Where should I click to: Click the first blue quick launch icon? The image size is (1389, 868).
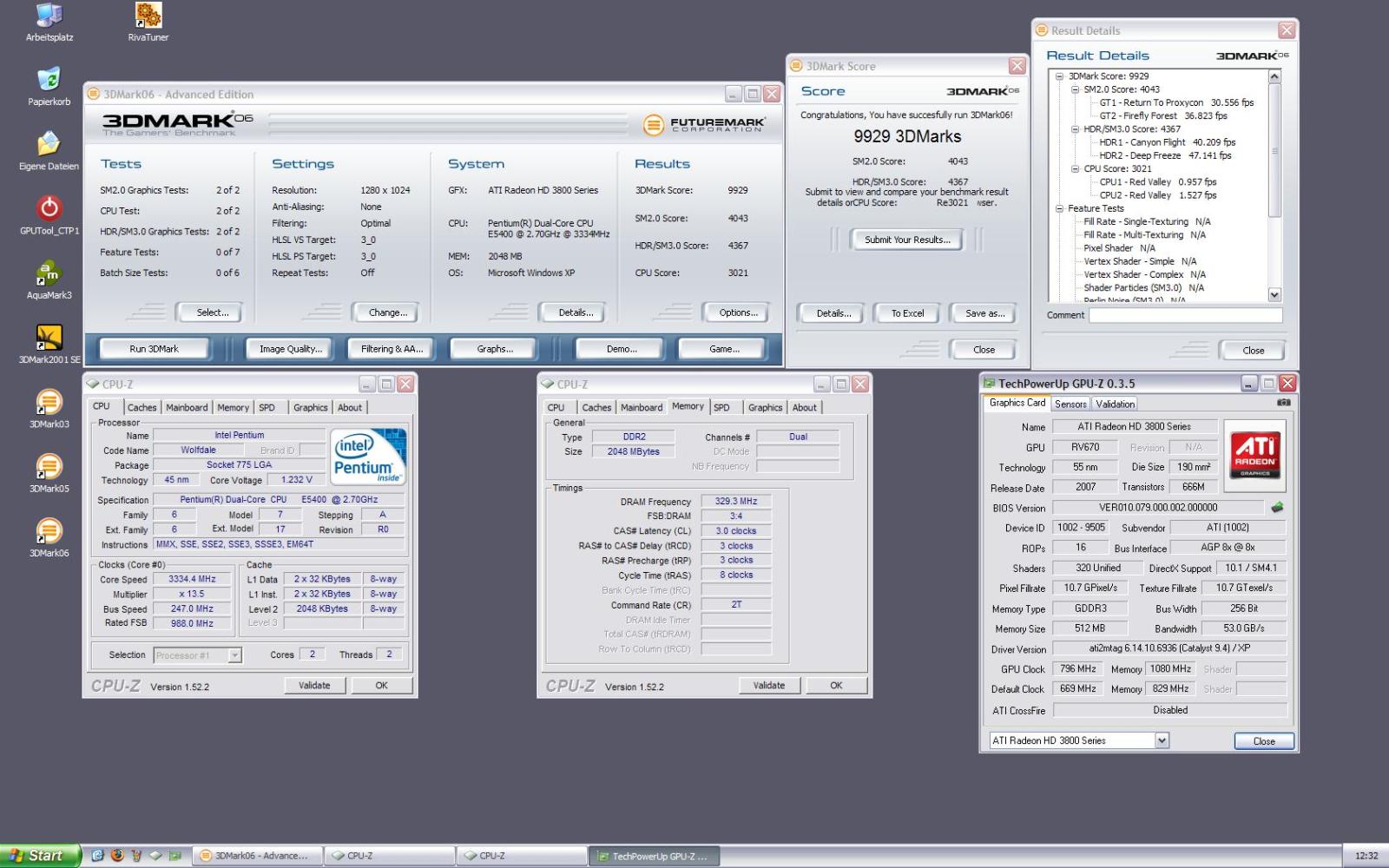[97, 855]
